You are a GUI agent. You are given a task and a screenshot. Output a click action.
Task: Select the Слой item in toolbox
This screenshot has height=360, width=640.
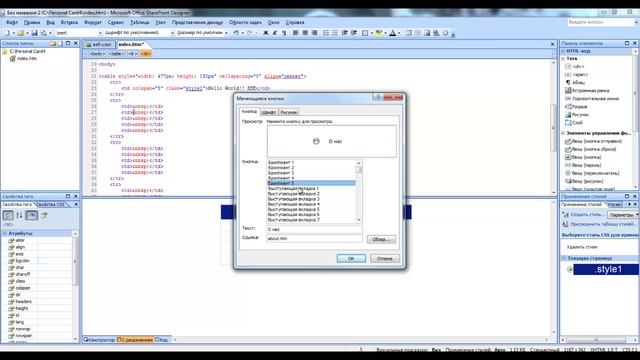pyautogui.click(x=574, y=122)
